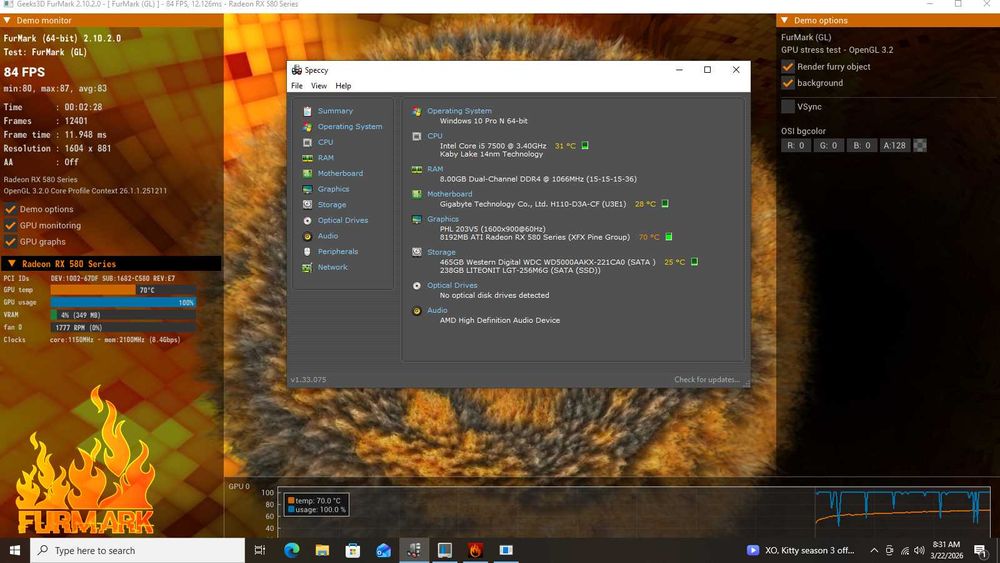Open the Summary section in Speccy
The height and width of the screenshot is (563, 1000).
tap(335, 111)
